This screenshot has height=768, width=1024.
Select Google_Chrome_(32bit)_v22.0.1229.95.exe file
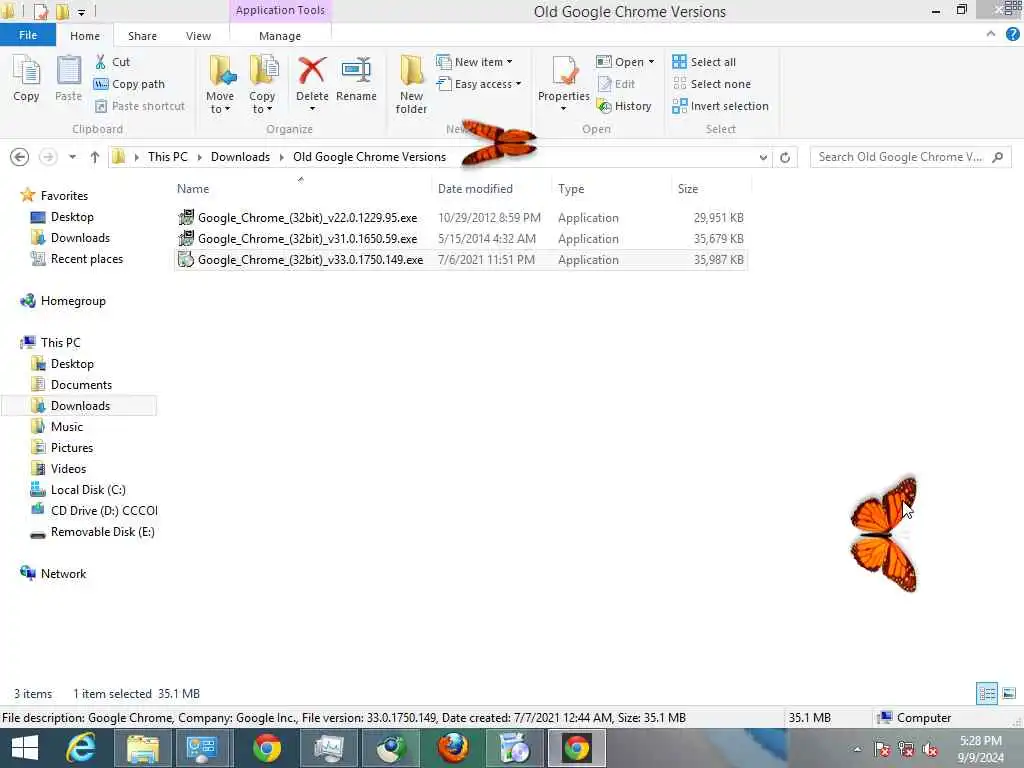point(460,218)
